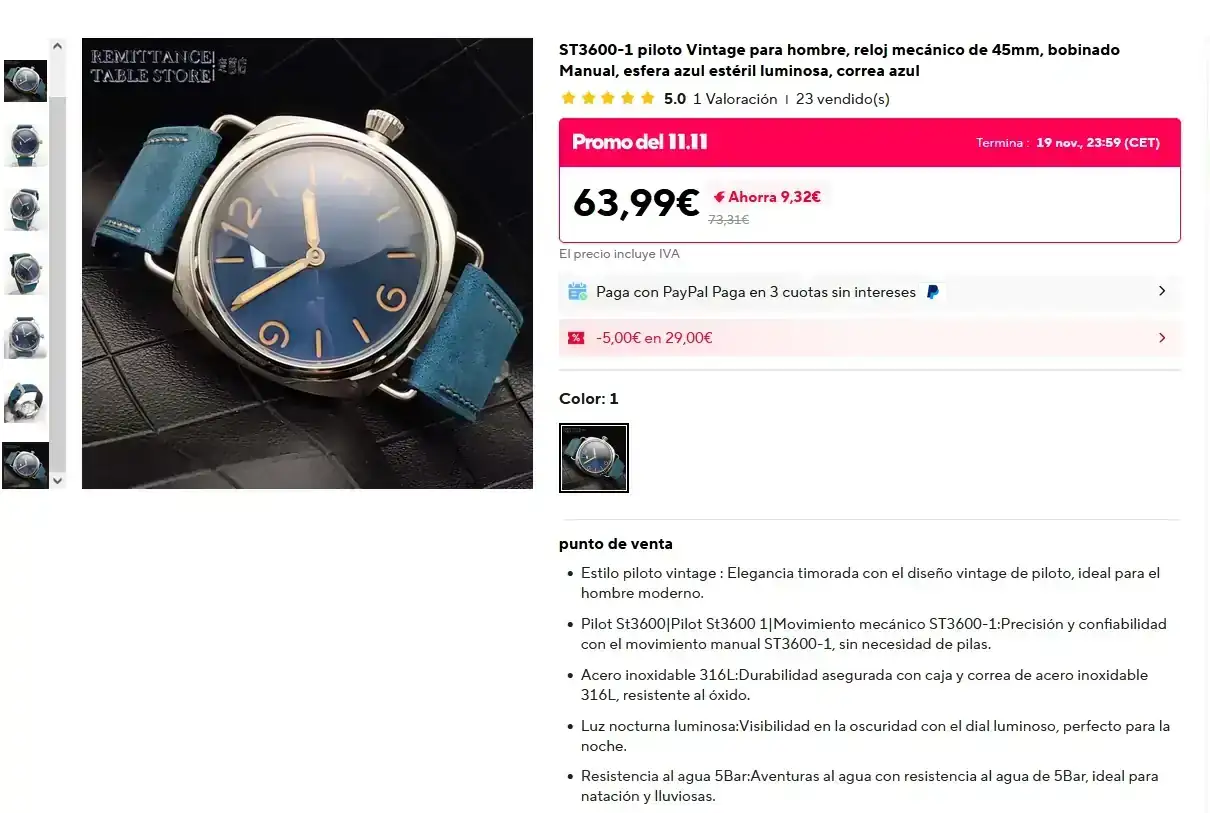Click the 23 vendido(s) sold count

click(x=843, y=99)
